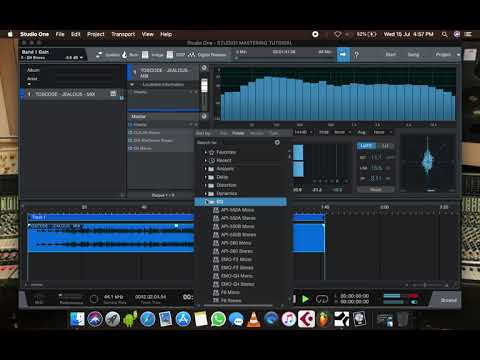Open VLC from the Dock
Image resolution: width=480 pixels, height=360 pixels.
click(x=254, y=319)
